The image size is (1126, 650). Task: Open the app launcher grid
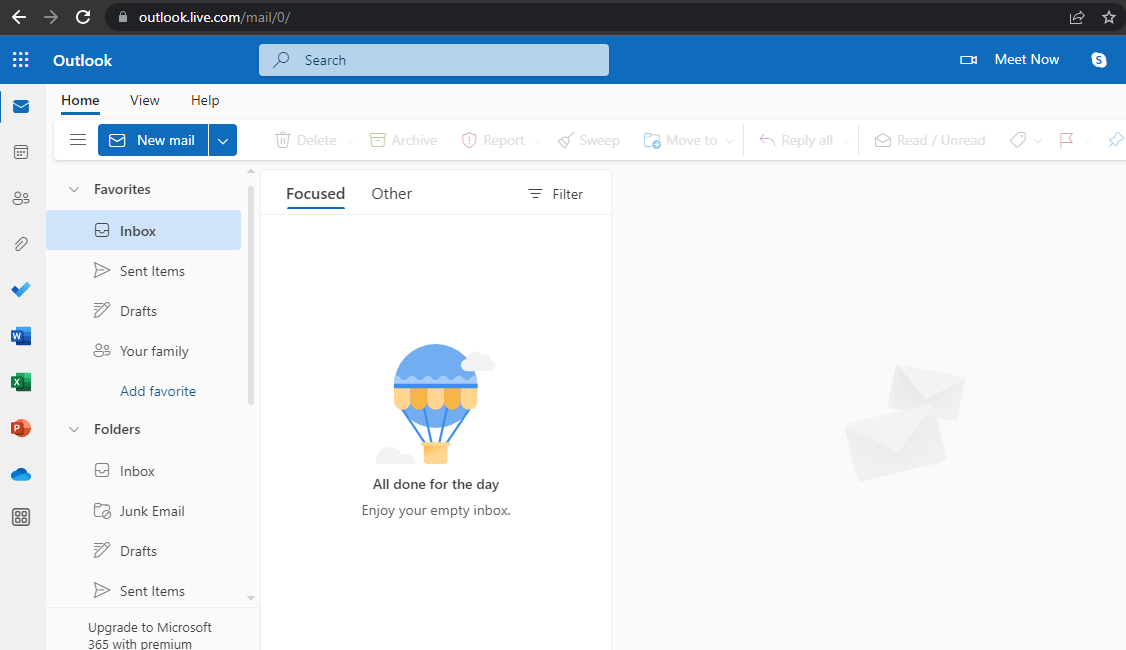coord(21,59)
